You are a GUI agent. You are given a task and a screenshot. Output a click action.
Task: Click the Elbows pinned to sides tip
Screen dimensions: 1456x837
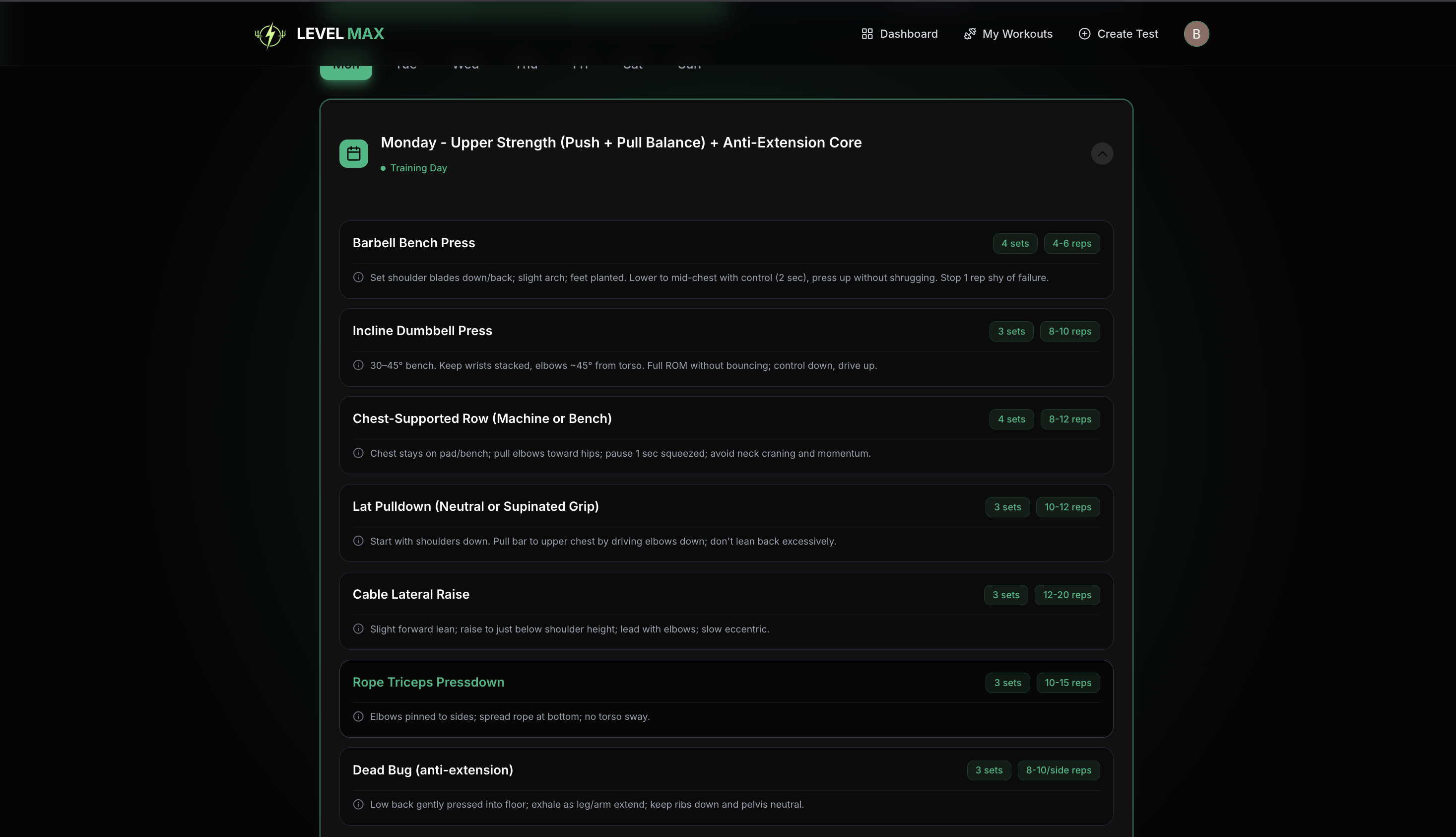[510, 717]
